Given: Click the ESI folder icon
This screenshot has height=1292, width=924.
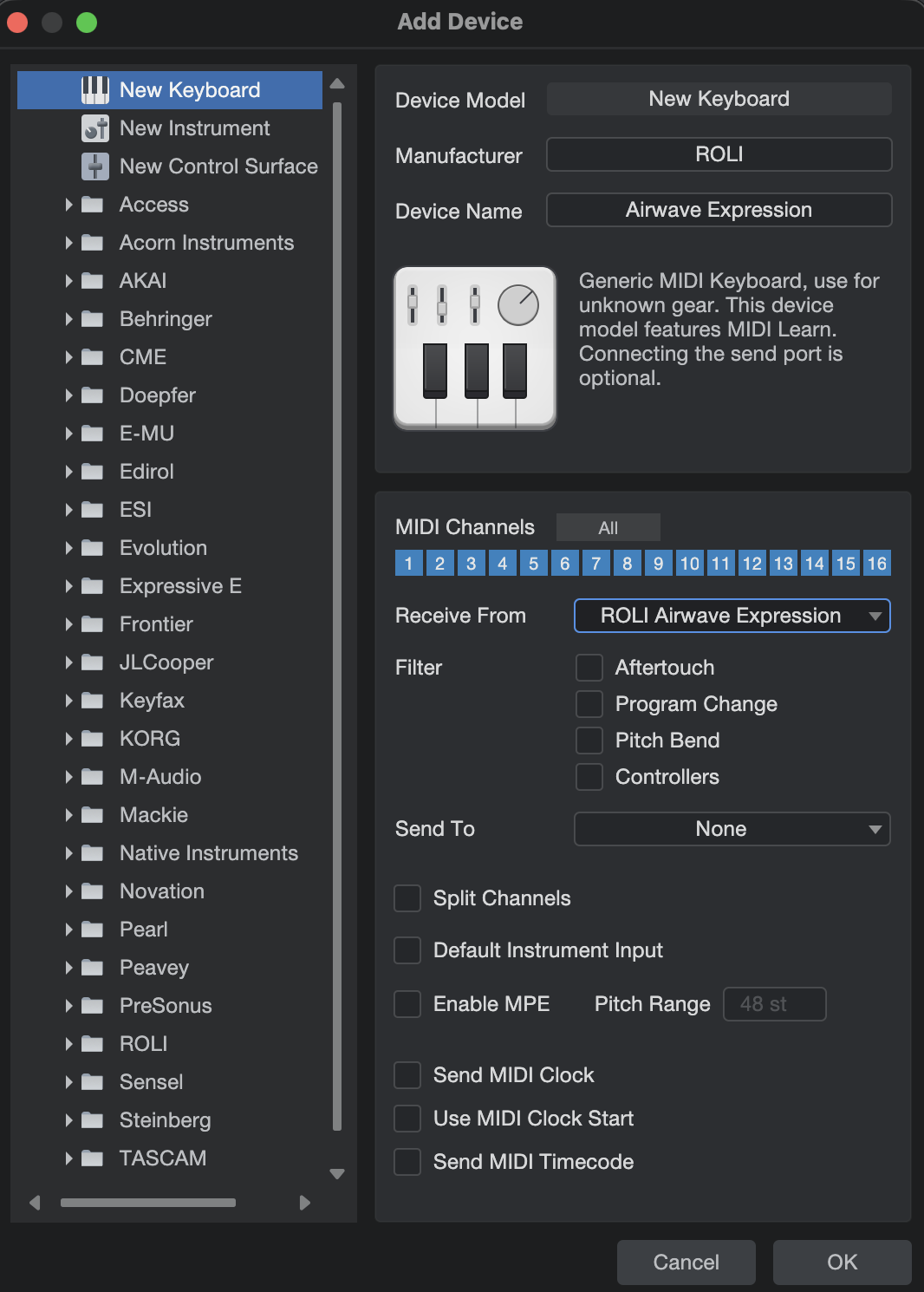Looking at the screenshot, I should (x=92, y=510).
